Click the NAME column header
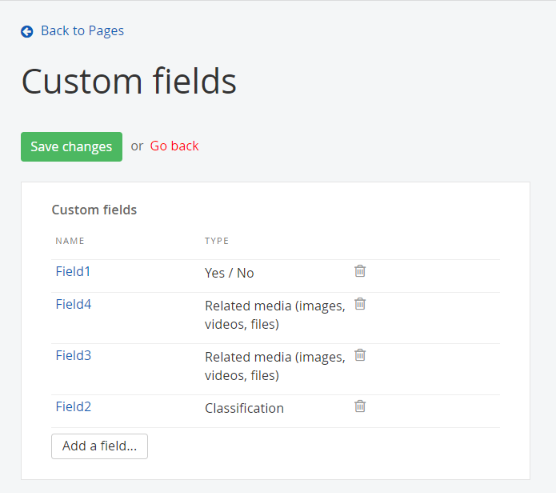This screenshot has width=556, height=493. pyautogui.click(x=70, y=241)
